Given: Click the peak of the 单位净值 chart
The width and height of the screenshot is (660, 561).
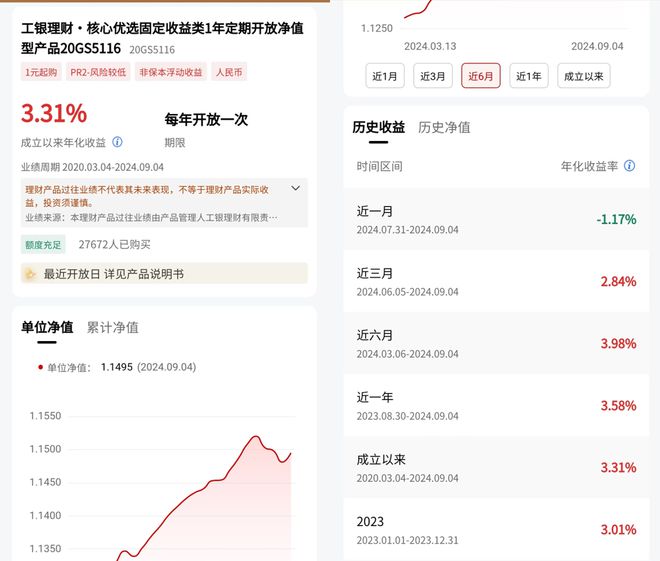Looking at the screenshot, I should [x=255, y=437].
